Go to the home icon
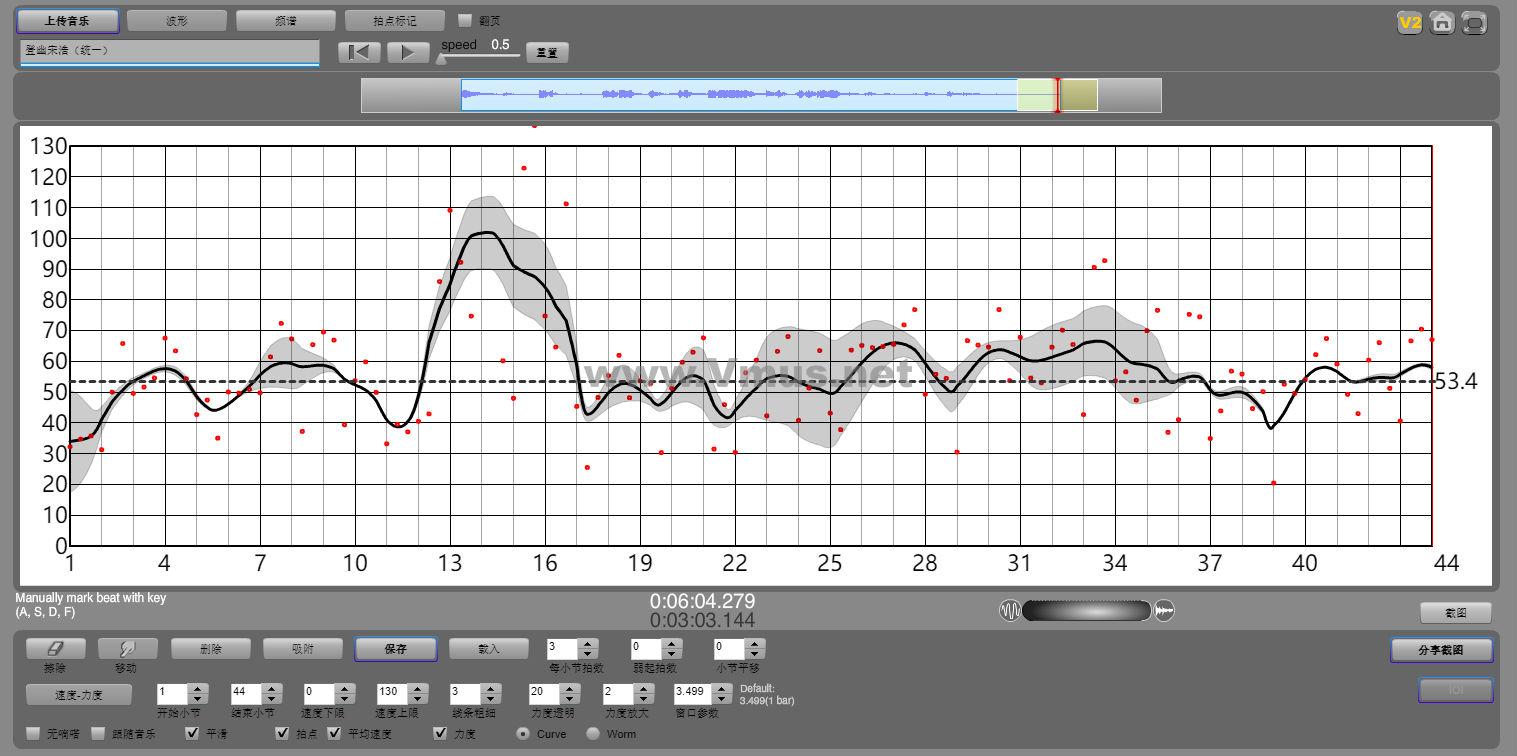Screen dimensions: 1517x756 click(x=1441, y=23)
